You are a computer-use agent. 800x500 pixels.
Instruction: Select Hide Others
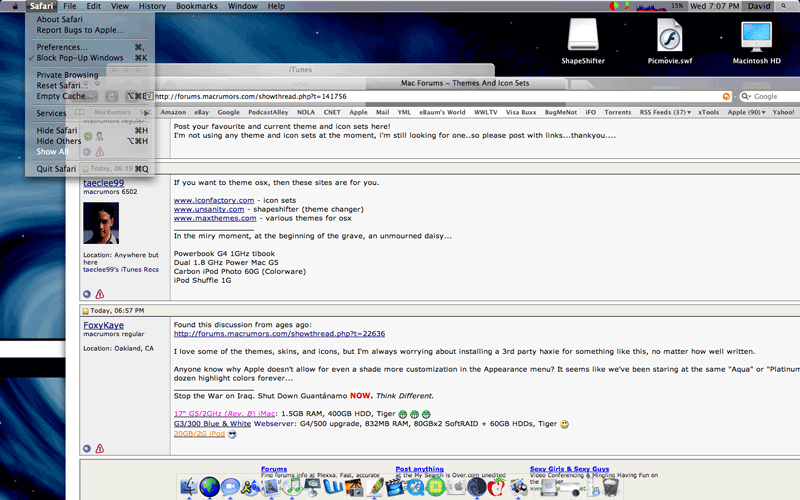[90, 141]
